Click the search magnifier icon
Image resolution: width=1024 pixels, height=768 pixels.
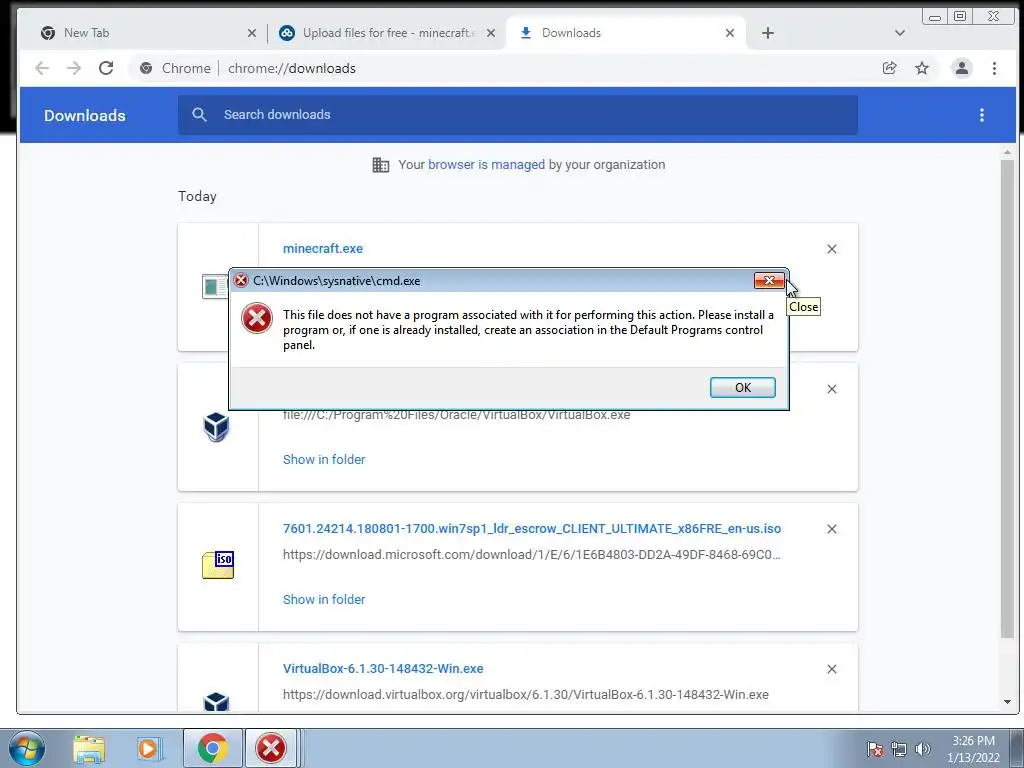[x=199, y=115]
